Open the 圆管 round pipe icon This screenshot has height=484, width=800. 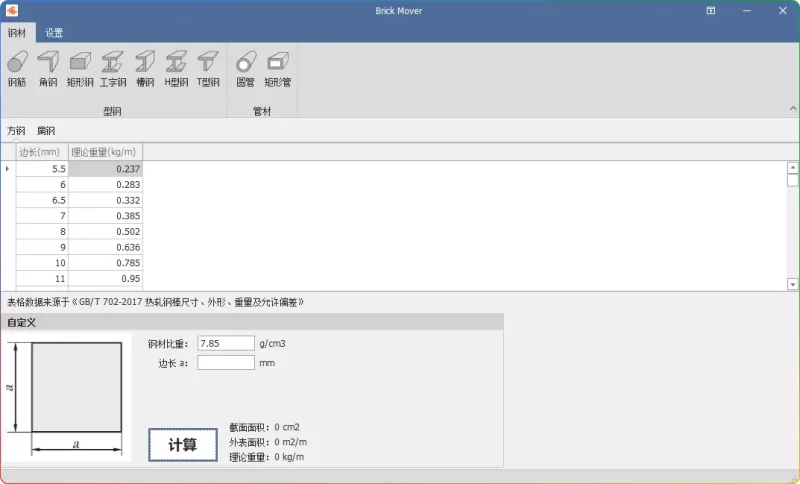[x=245, y=68]
